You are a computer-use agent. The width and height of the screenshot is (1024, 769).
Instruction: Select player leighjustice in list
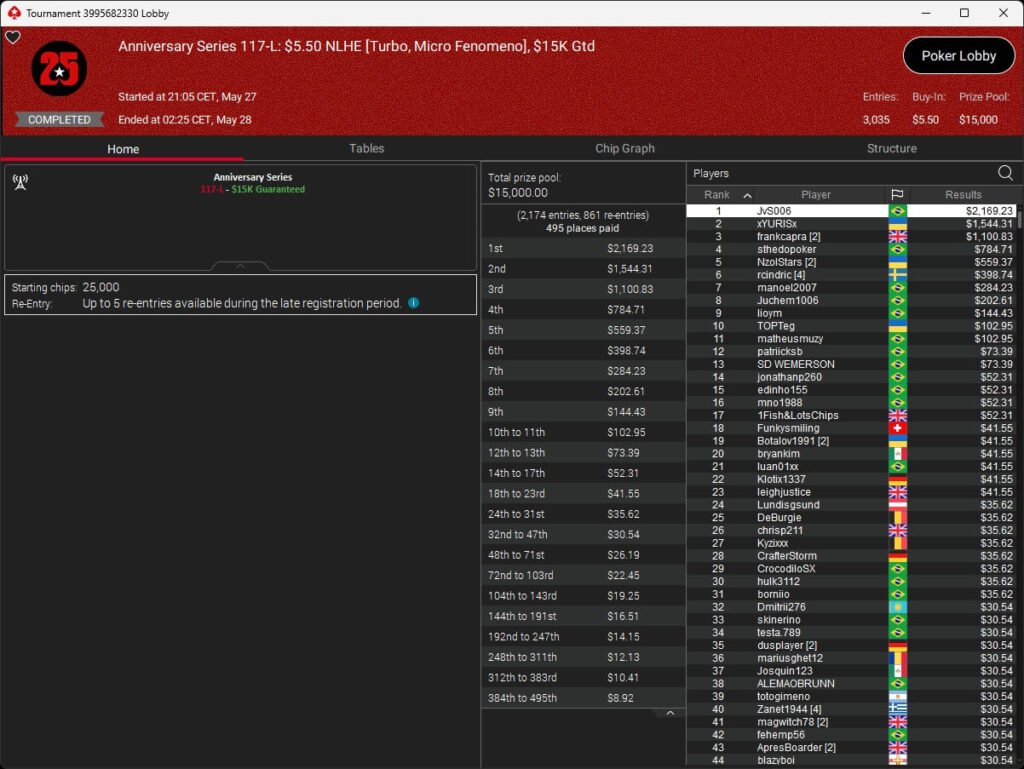click(852, 492)
